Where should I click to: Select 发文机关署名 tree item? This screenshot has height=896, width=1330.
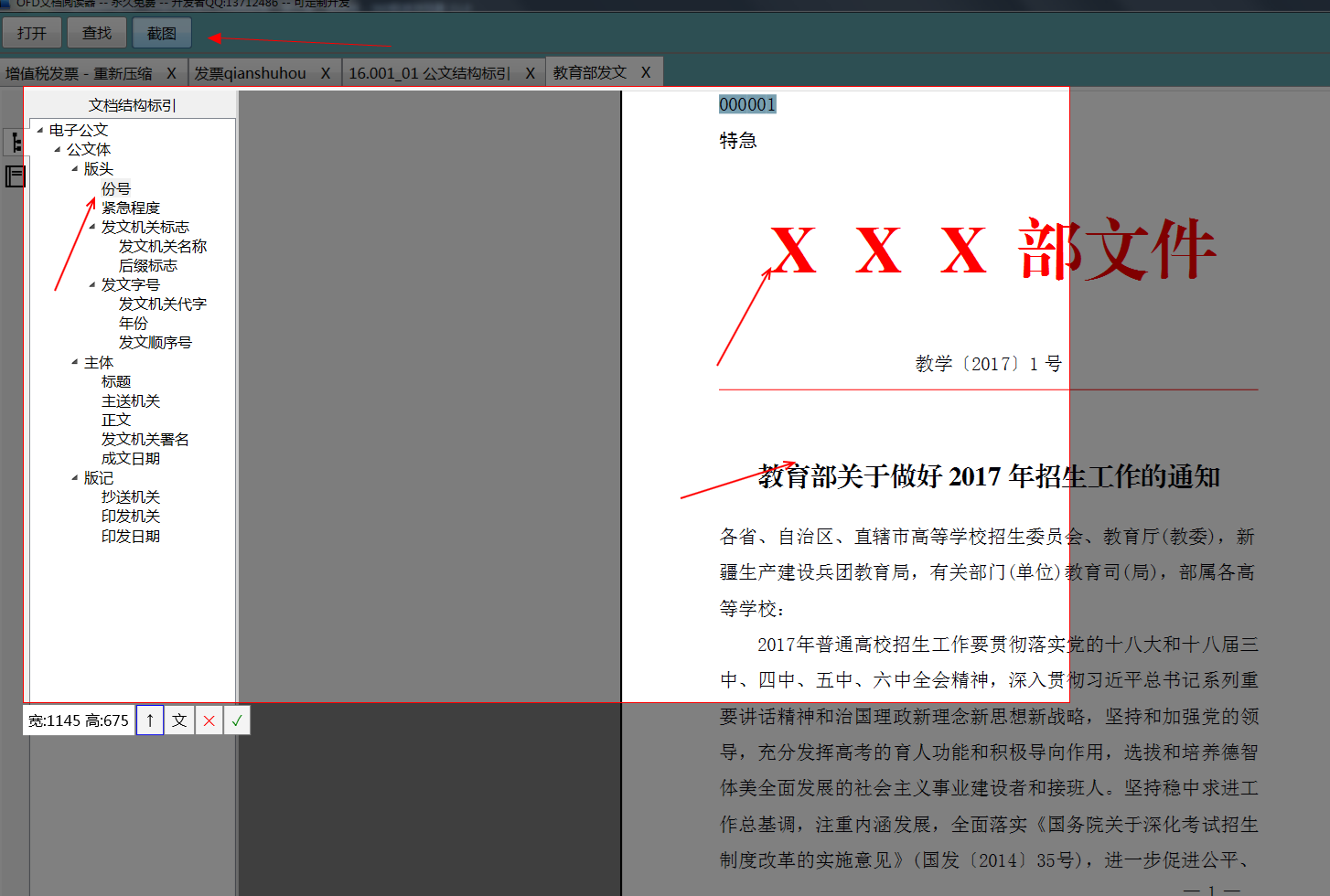(x=145, y=439)
